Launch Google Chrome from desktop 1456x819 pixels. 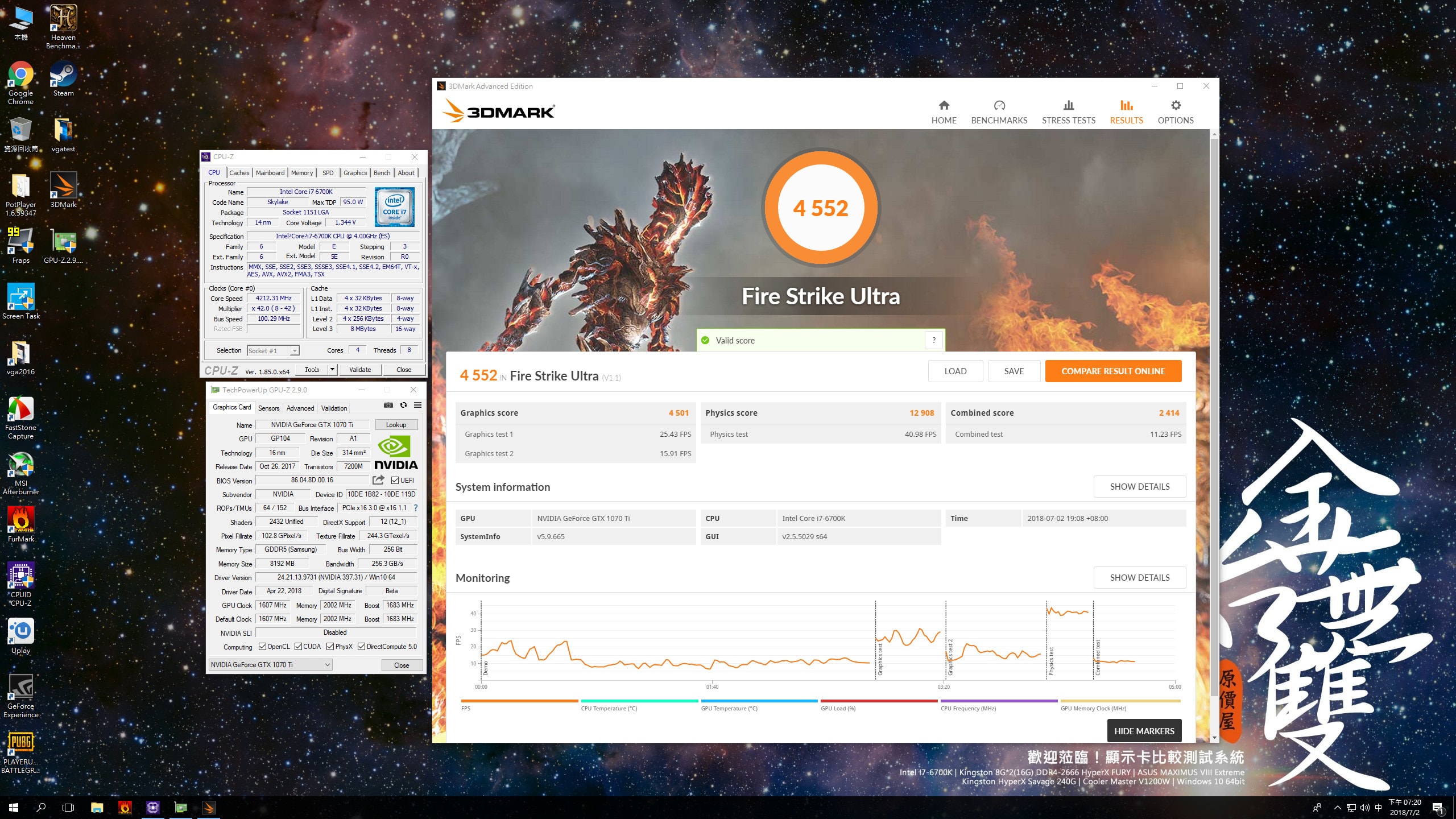coord(20,83)
